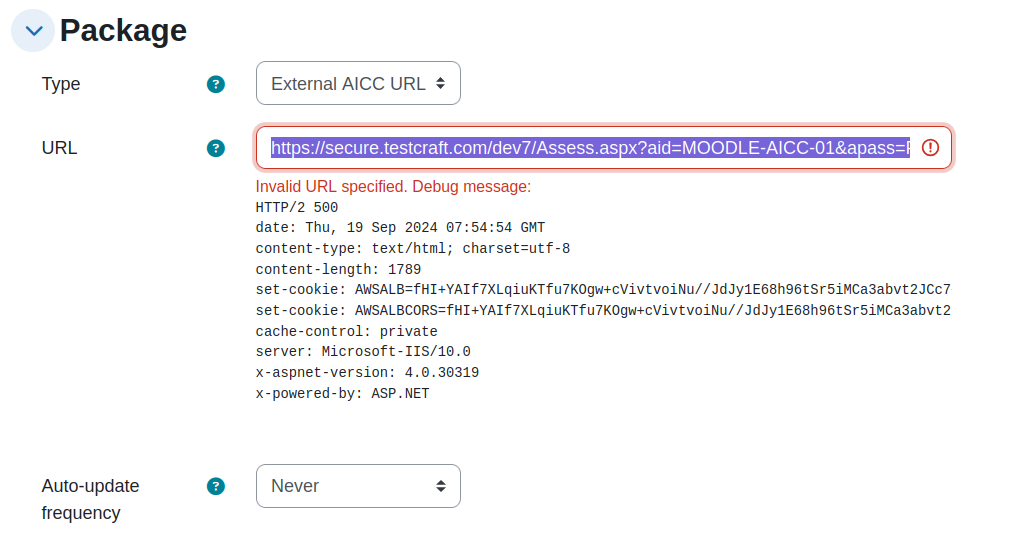Open help for the URL field

tap(216, 149)
